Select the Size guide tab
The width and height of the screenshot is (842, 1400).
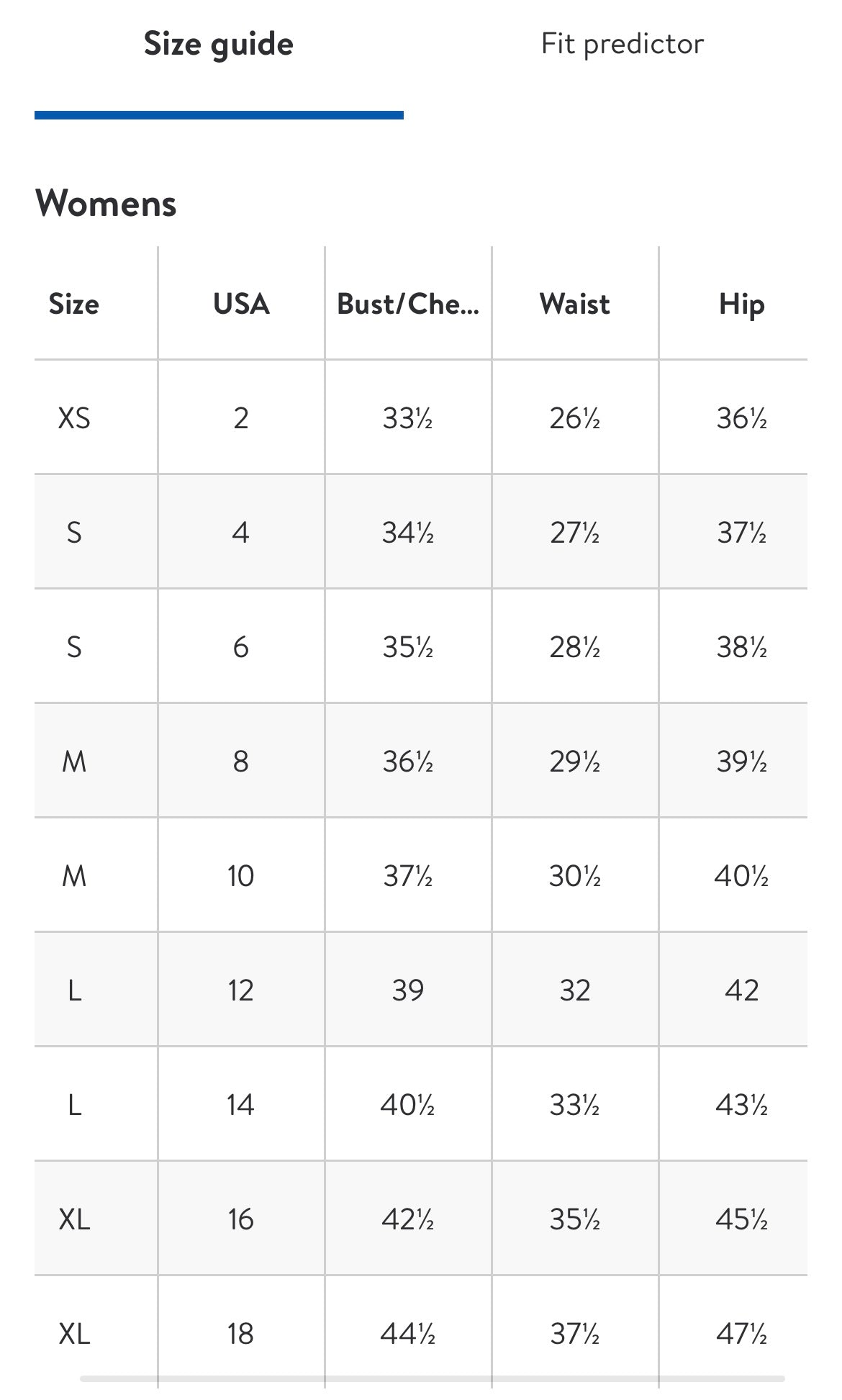click(x=219, y=45)
